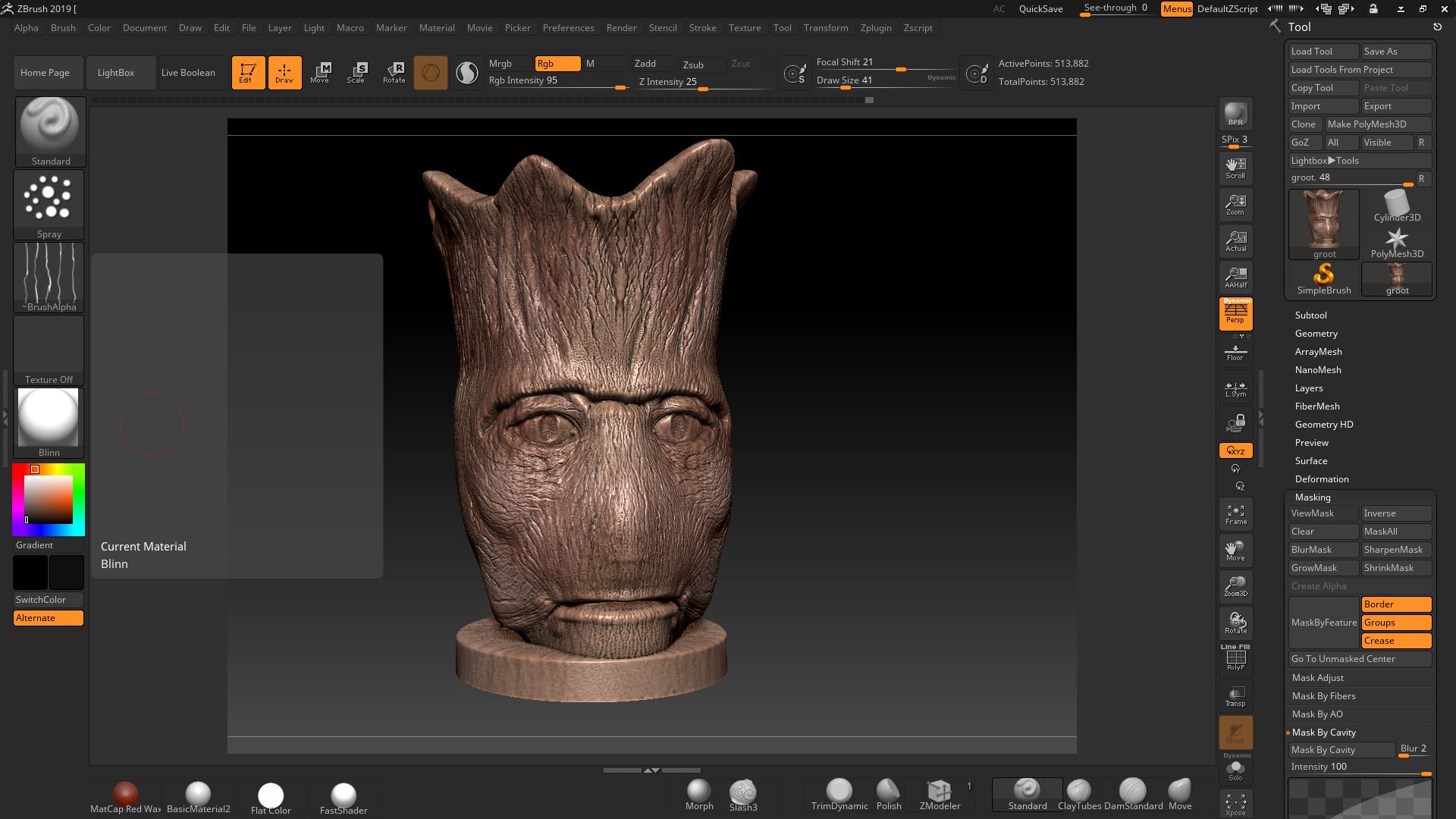Select the Slash3 brush
The height and width of the screenshot is (819, 1456).
[743, 795]
